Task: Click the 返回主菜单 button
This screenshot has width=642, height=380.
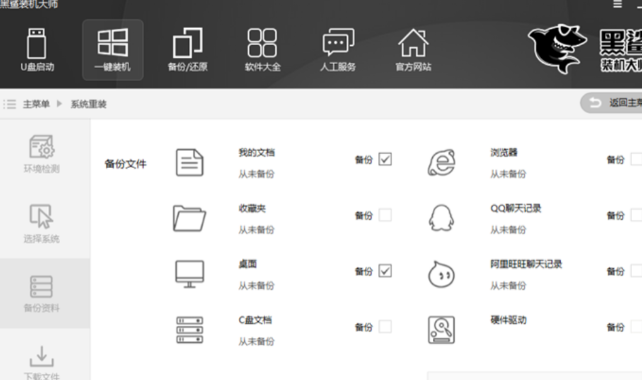Action: click(x=612, y=103)
